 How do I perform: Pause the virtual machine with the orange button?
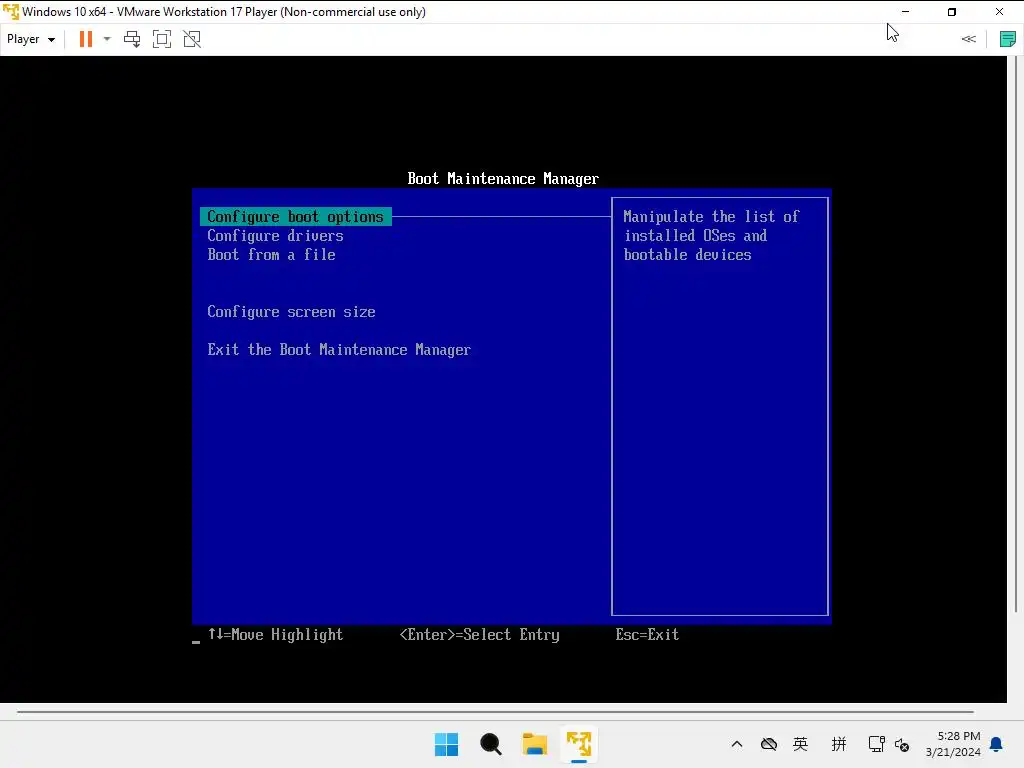(86, 39)
